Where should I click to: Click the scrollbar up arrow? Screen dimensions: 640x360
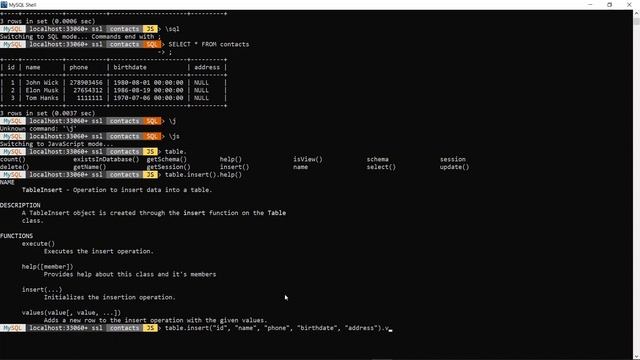(636, 13)
